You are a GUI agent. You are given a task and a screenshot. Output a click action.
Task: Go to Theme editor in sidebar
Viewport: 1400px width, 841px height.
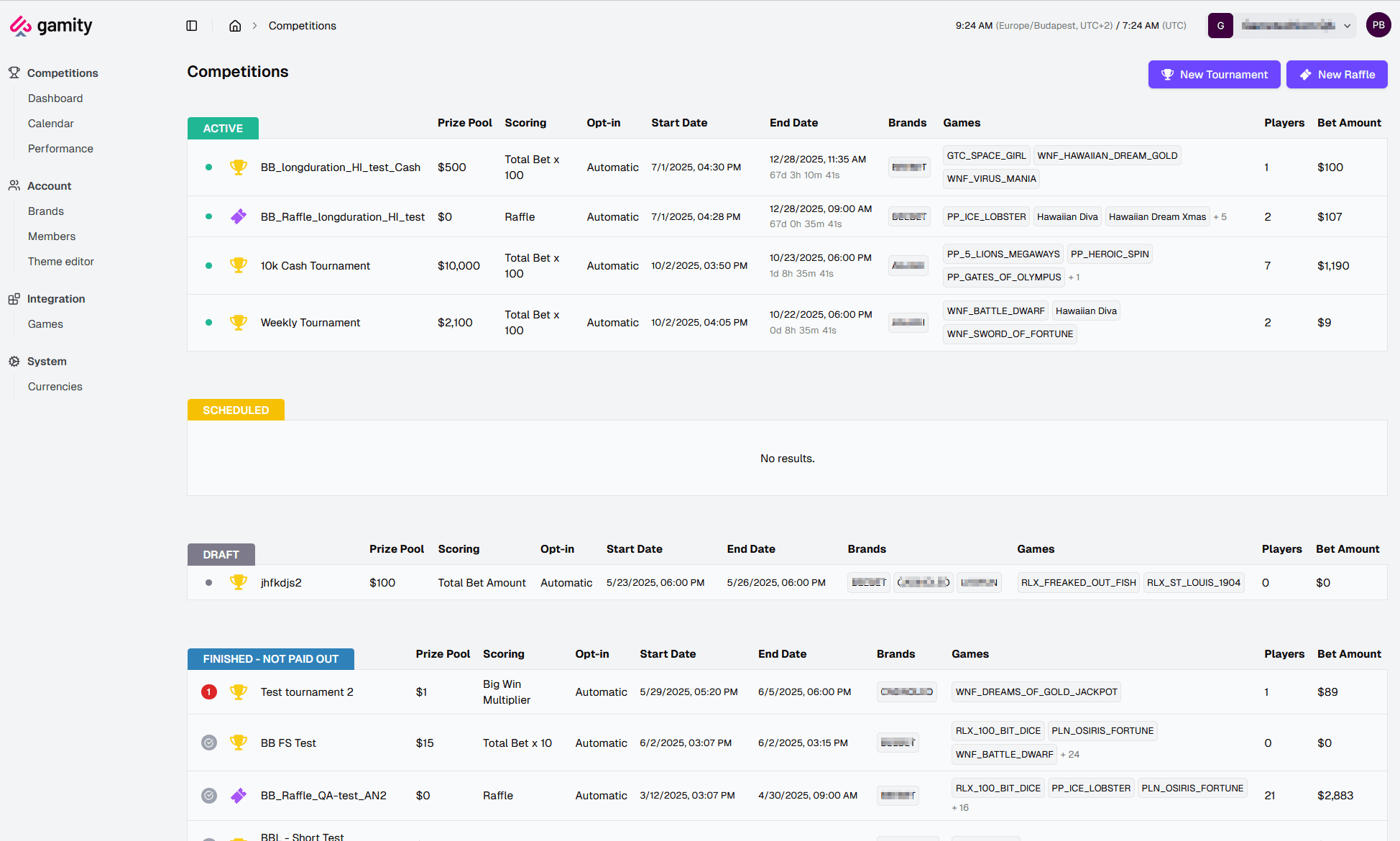(61, 262)
